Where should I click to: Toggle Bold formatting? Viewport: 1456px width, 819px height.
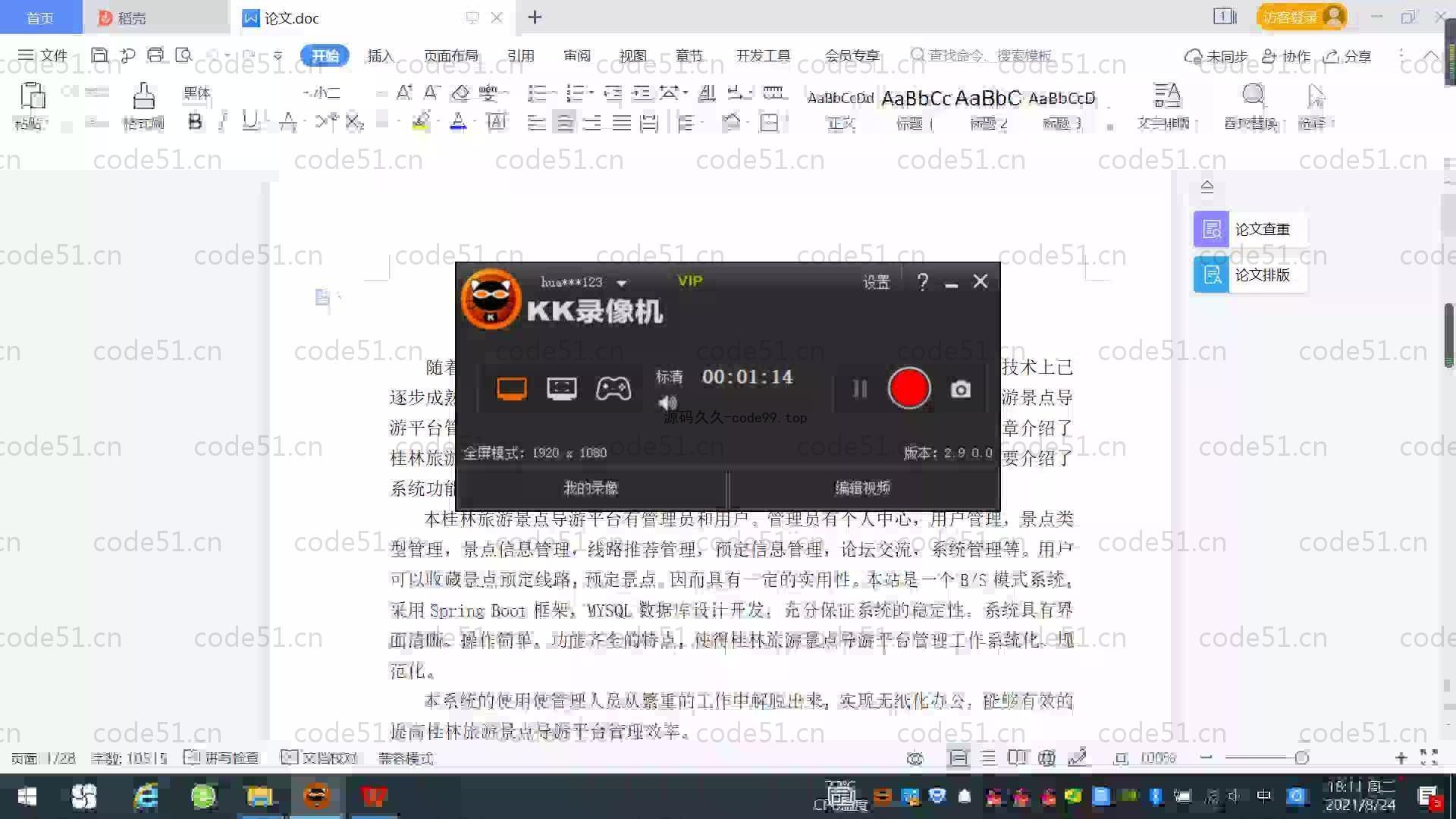pyautogui.click(x=195, y=122)
